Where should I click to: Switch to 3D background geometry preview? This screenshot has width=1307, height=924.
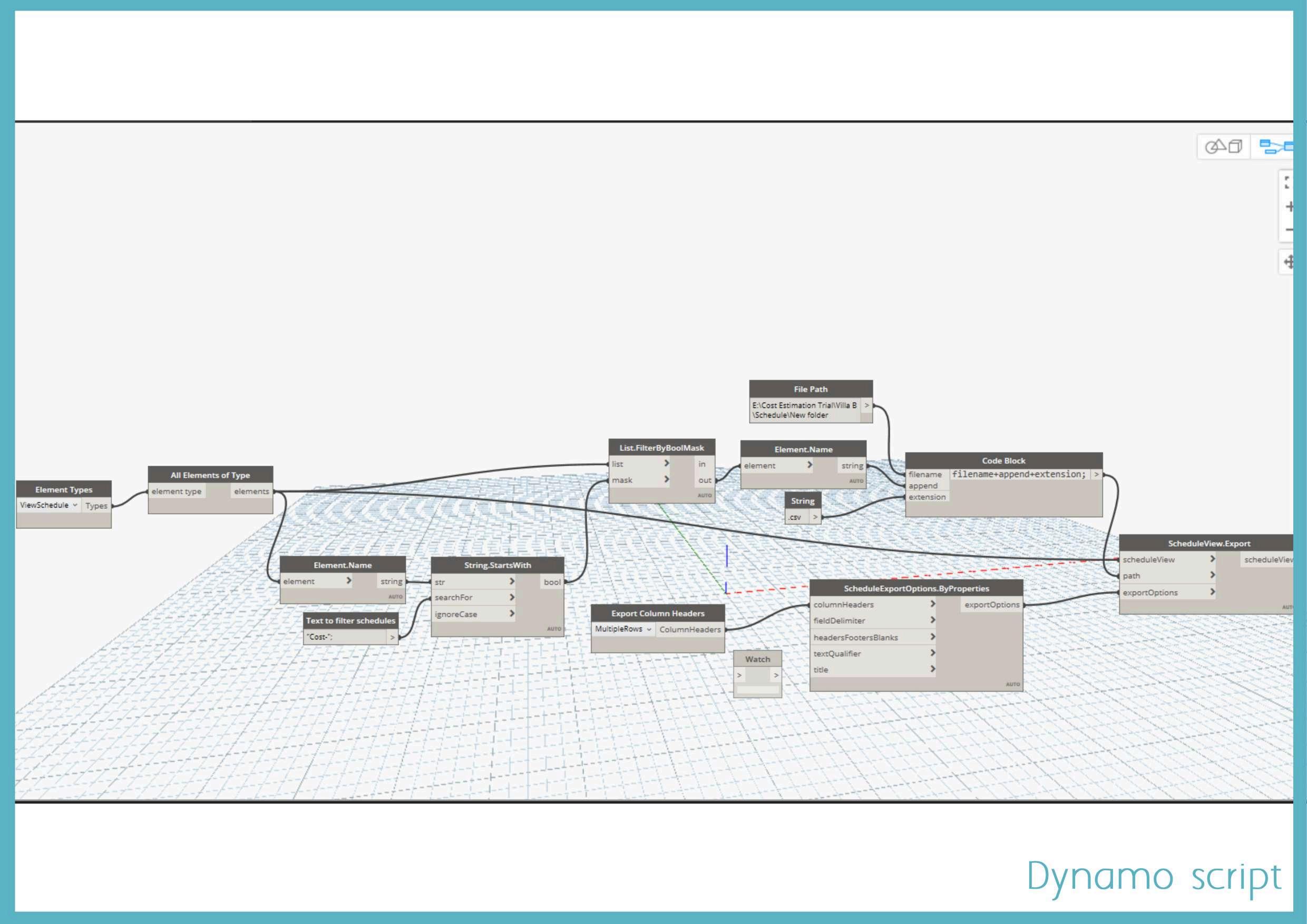pos(1223,147)
